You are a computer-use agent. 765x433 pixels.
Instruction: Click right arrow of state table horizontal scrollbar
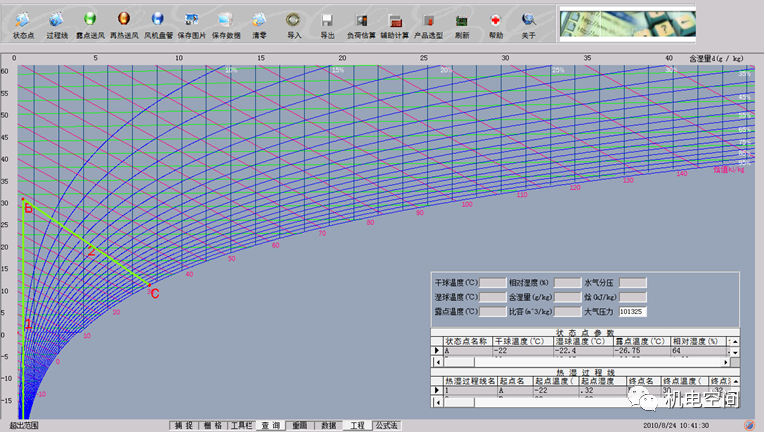tap(726, 362)
